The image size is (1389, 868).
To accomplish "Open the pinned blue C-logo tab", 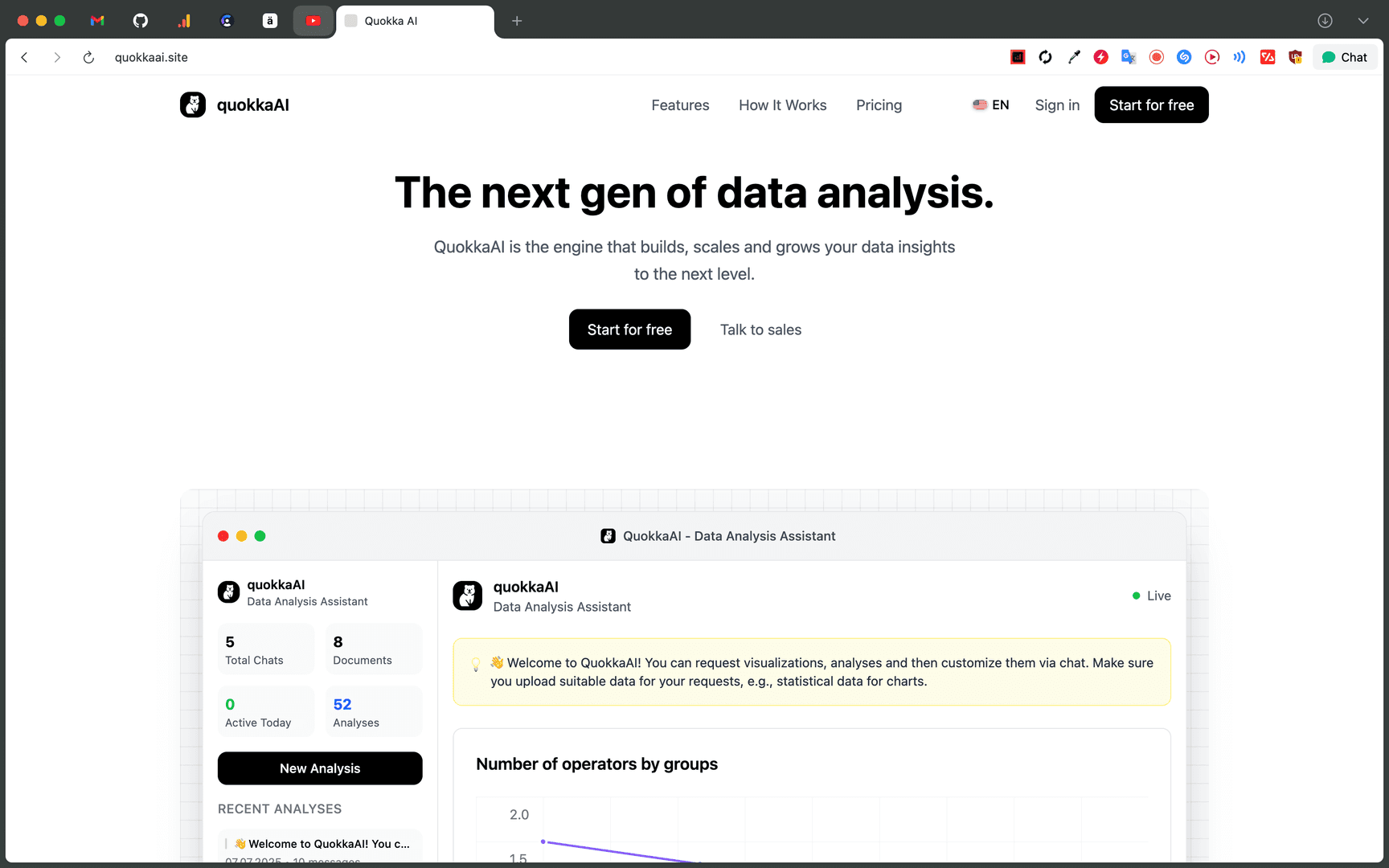I will click(x=227, y=21).
